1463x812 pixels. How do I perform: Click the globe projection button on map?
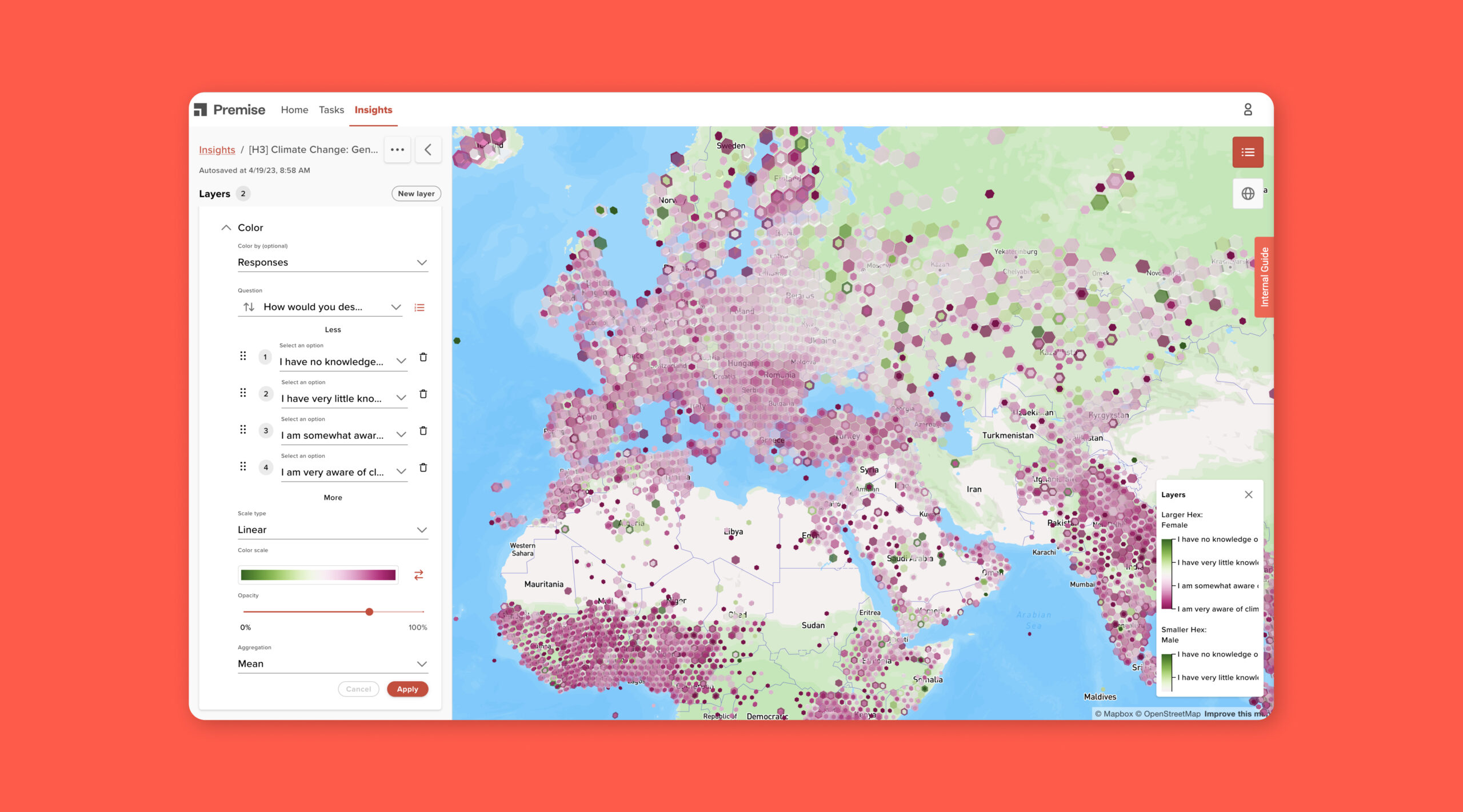tap(1248, 194)
